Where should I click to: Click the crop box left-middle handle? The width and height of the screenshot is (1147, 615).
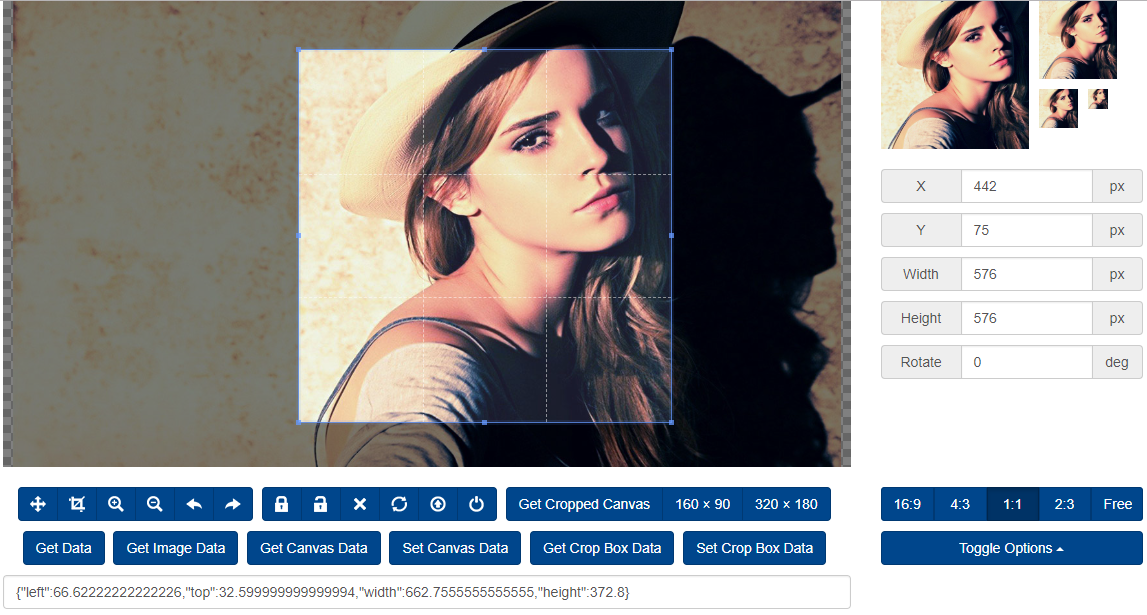tap(299, 235)
